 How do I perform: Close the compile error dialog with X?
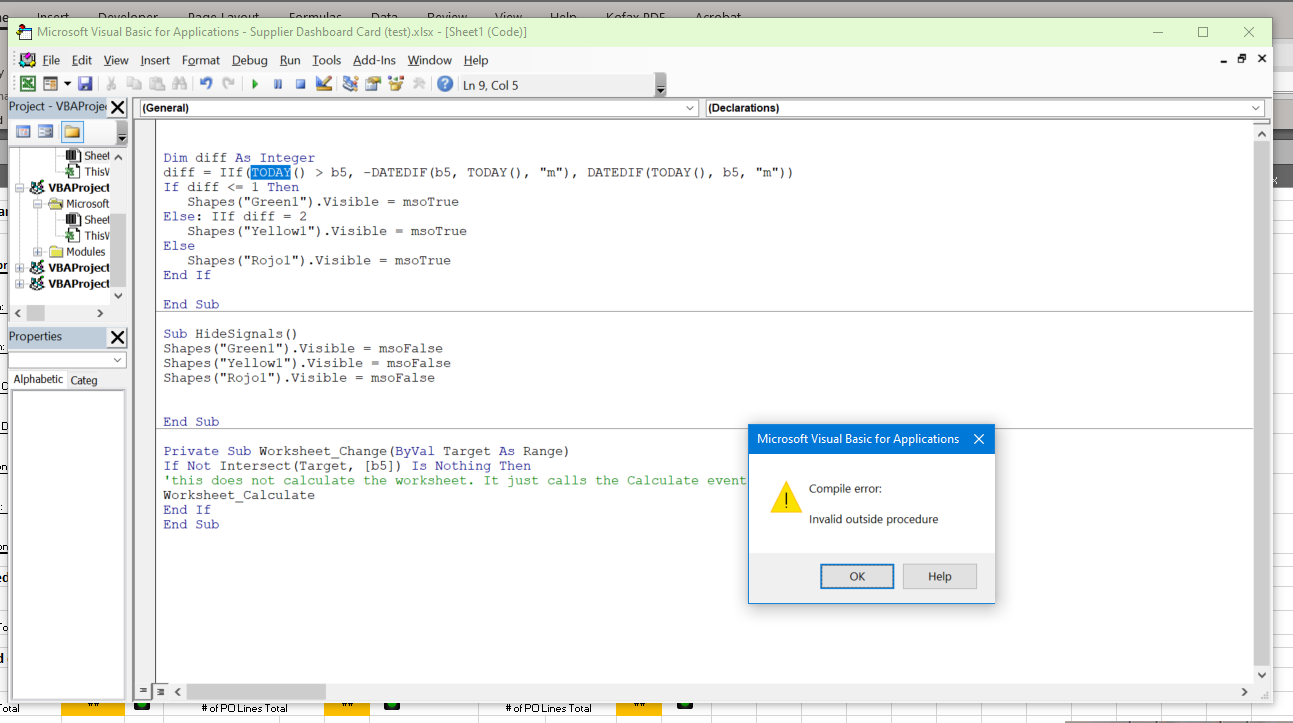tap(979, 439)
